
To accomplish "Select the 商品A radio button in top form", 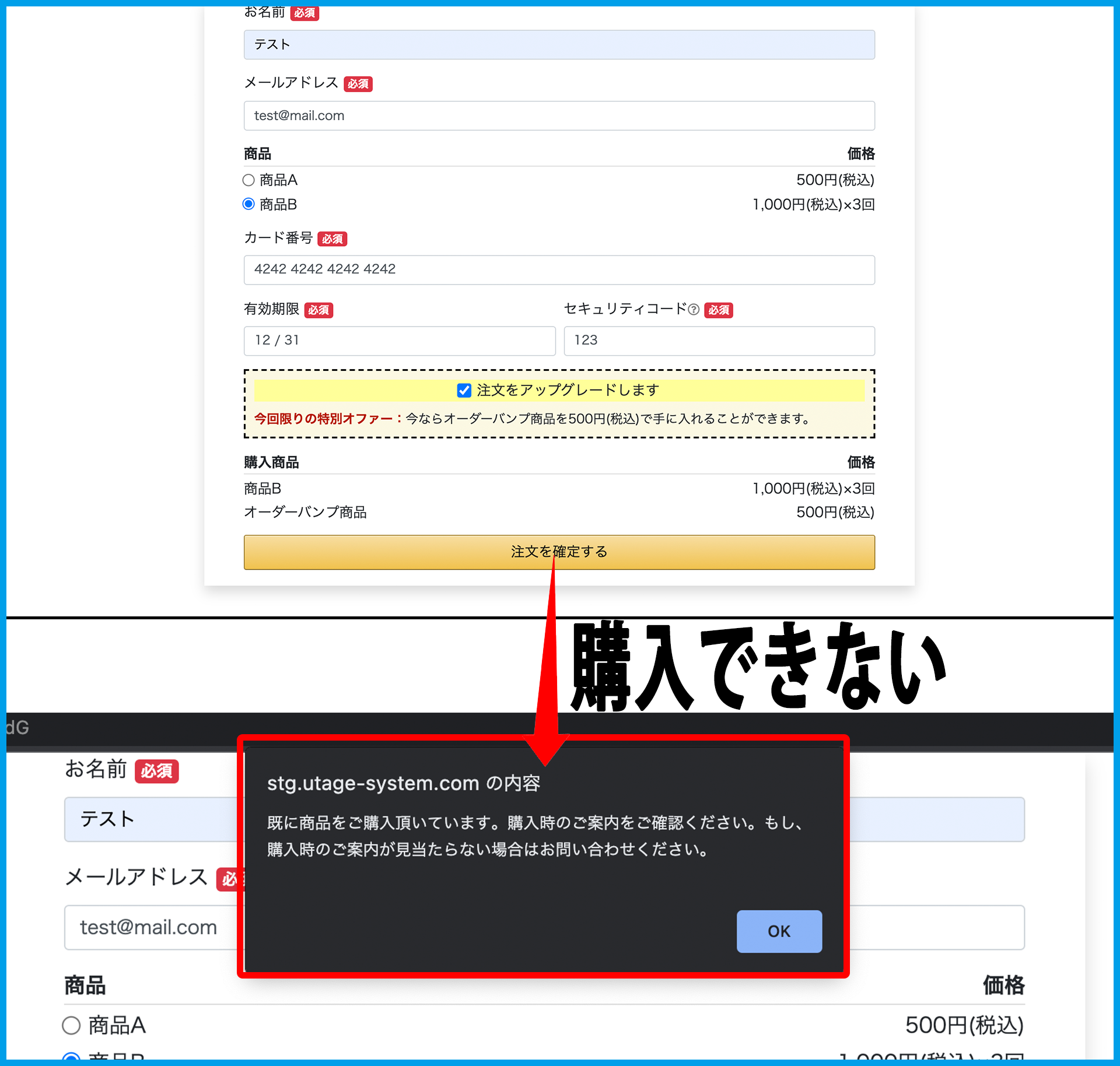I will [249, 180].
